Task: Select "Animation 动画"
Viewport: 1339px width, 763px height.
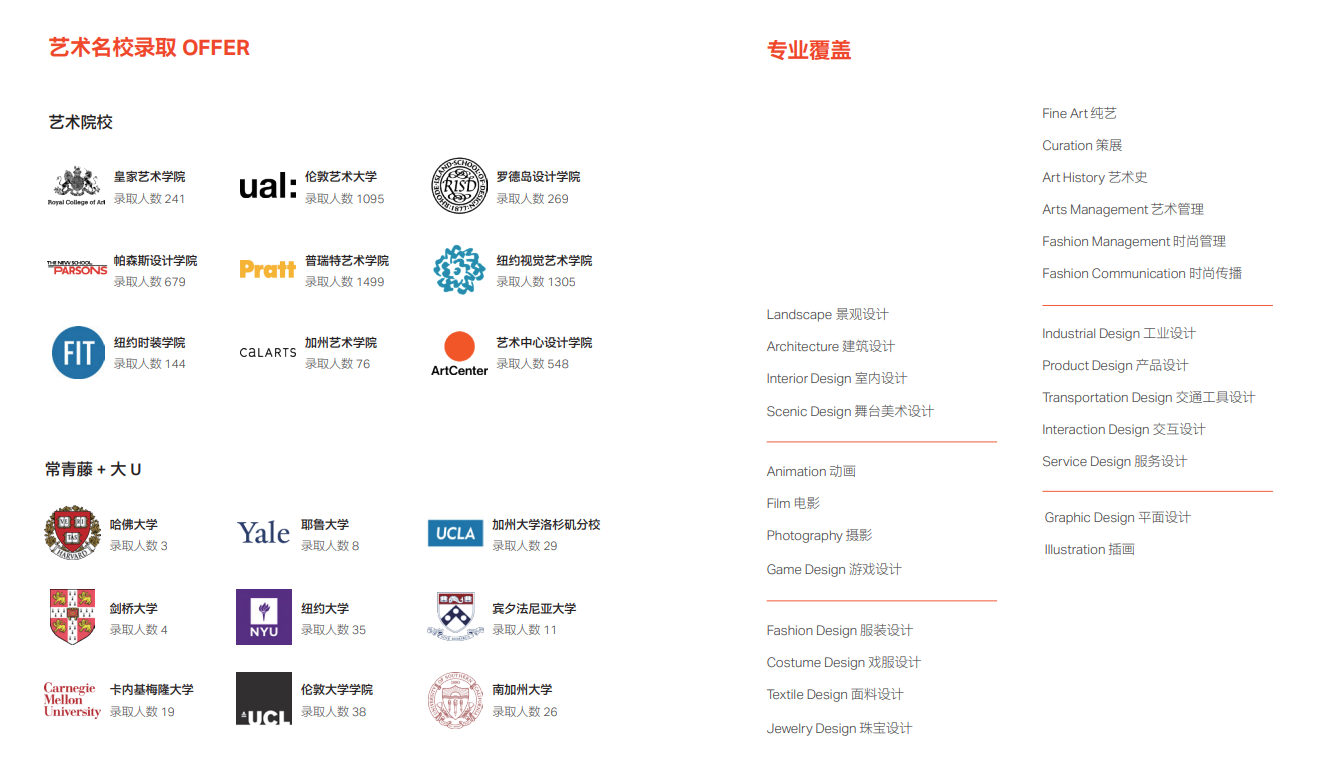Action: click(x=811, y=472)
